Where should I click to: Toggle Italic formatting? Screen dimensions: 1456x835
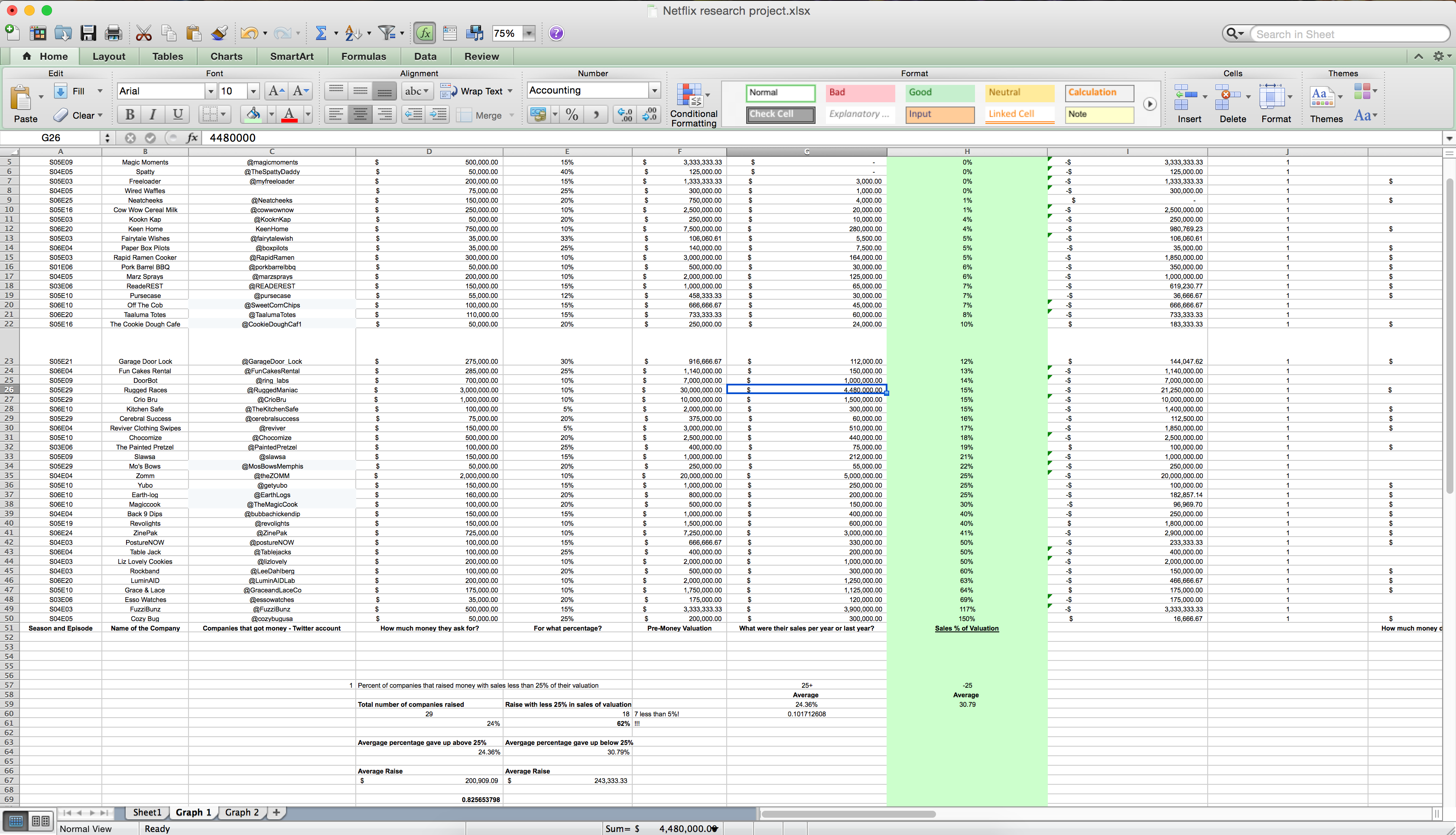(x=153, y=115)
